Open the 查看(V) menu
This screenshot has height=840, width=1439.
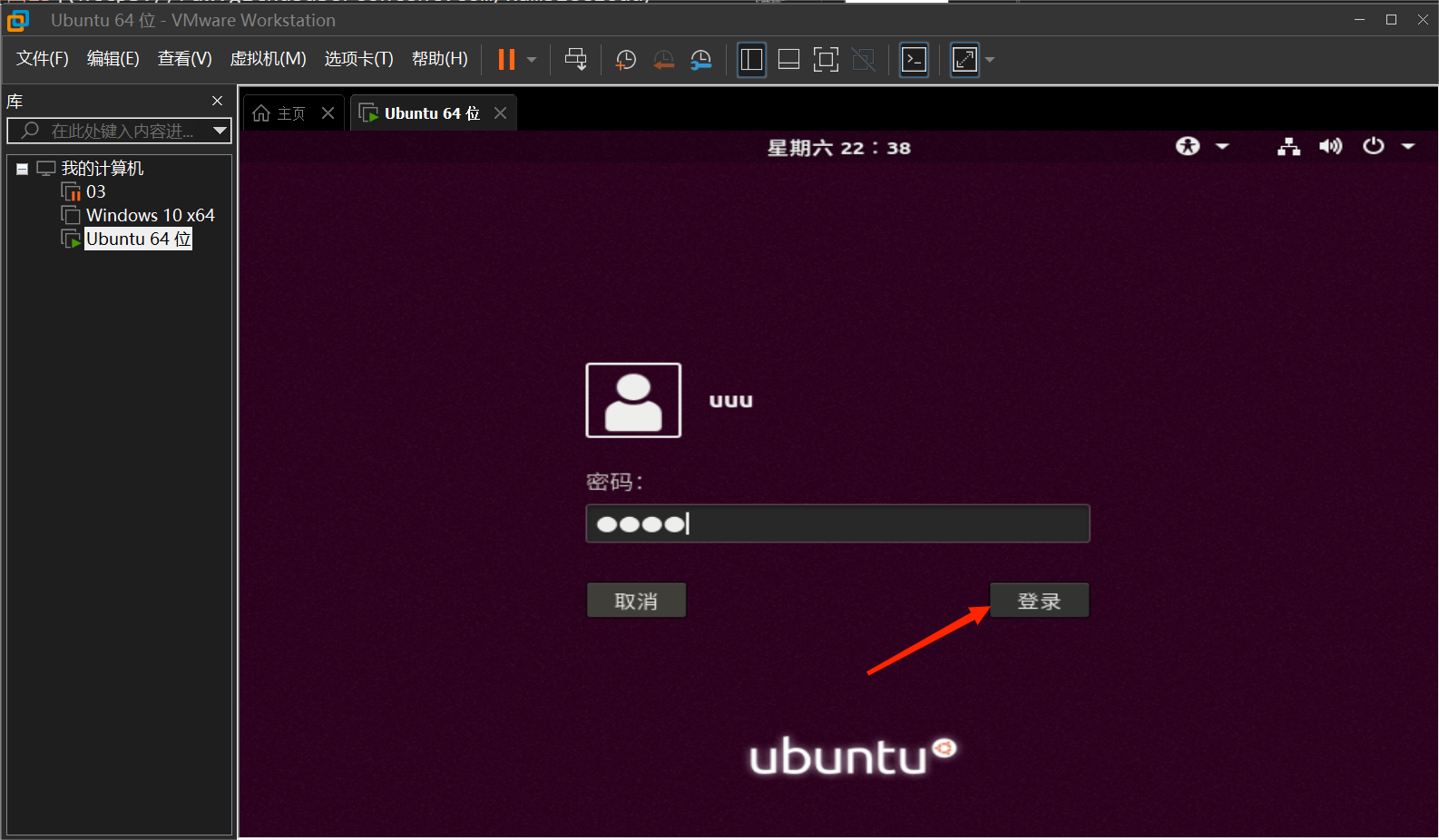pyautogui.click(x=185, y=59)
